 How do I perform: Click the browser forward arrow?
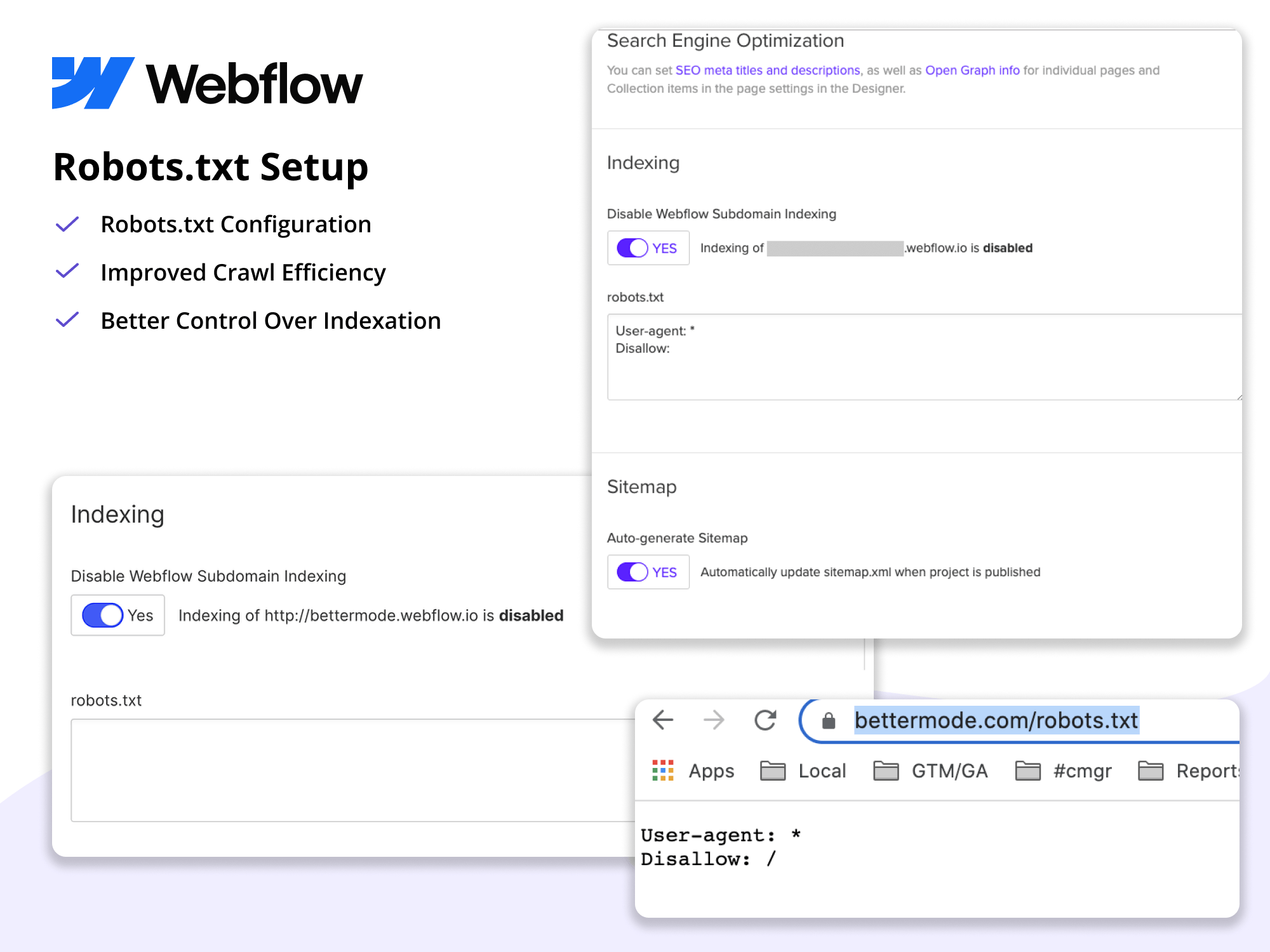(x=714, y=720)
